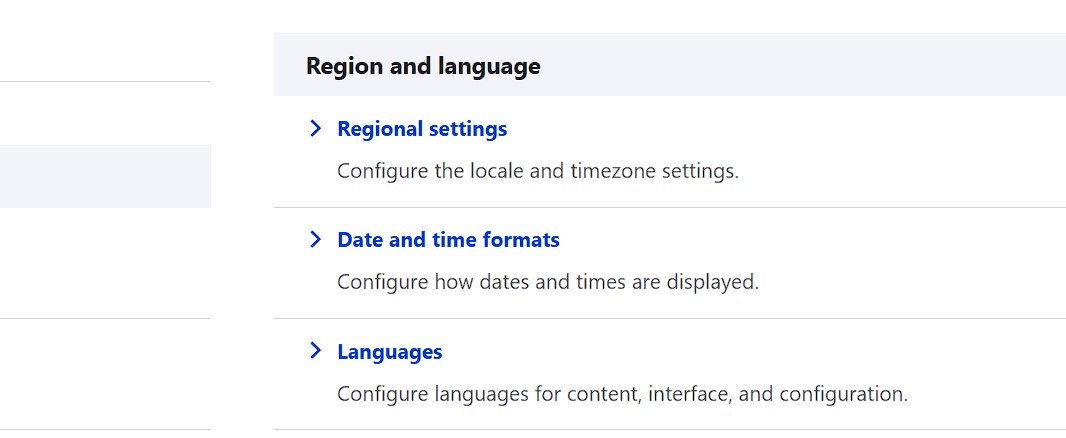The height and width of the screenshot is (438, 1066).
Task: Select the highlighted gray block in left panel
Action: pos(105,176)
